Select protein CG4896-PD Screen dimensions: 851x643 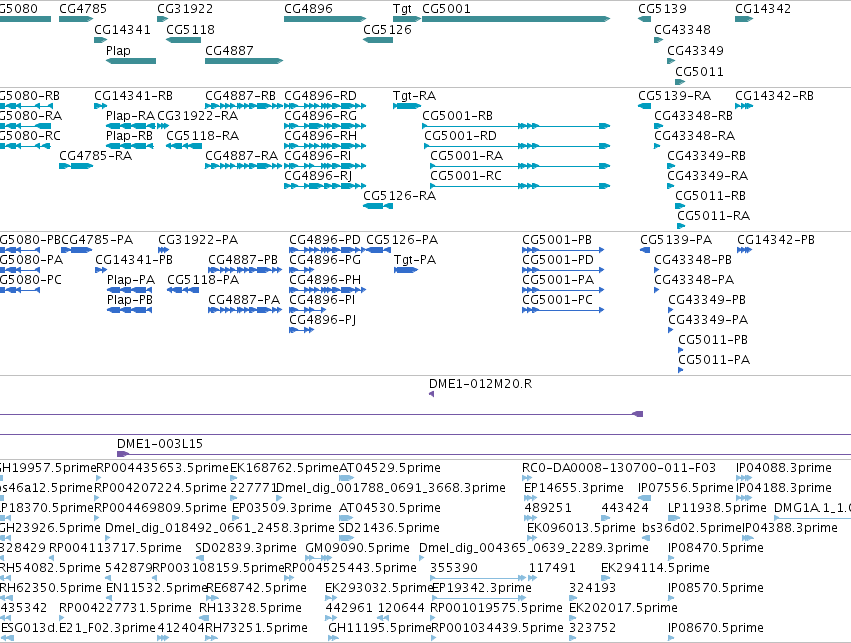pos(327,250)
